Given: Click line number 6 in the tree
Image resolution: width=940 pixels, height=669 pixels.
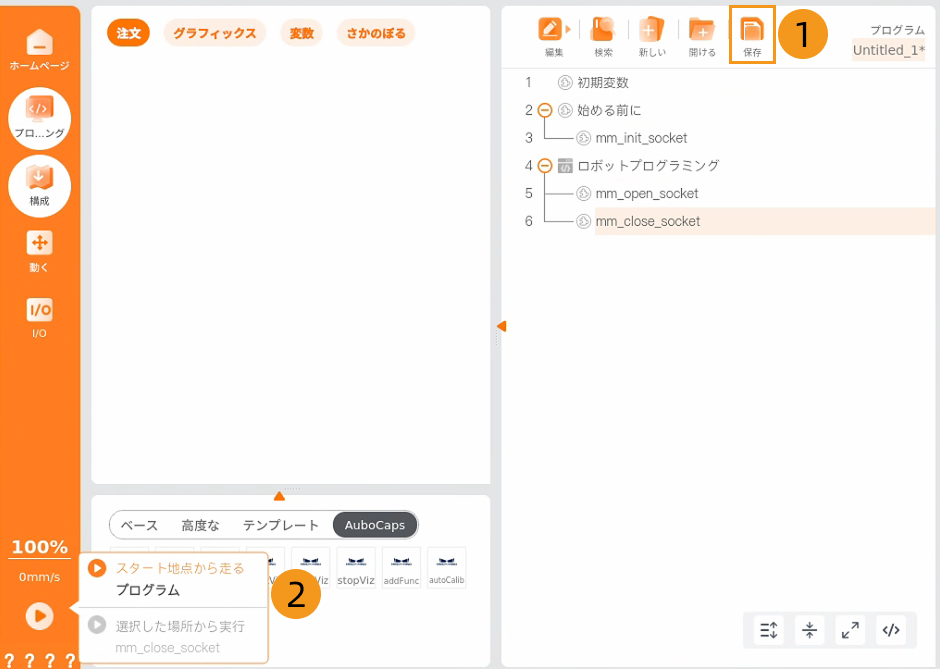Looking at the screenshot, I should 528,221.
